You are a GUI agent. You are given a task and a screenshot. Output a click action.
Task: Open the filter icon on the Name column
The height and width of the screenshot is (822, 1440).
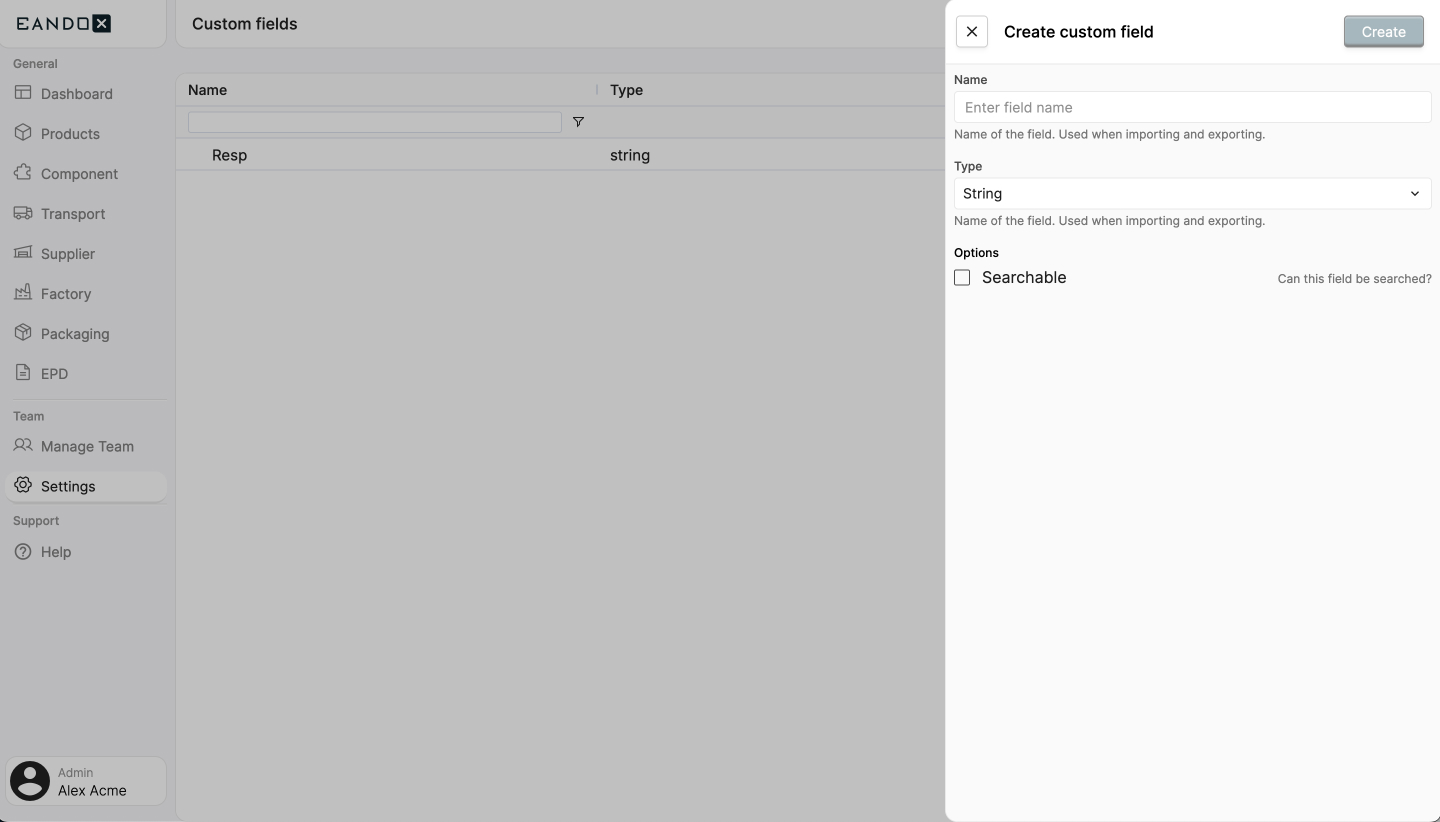(x=579, y=121)
